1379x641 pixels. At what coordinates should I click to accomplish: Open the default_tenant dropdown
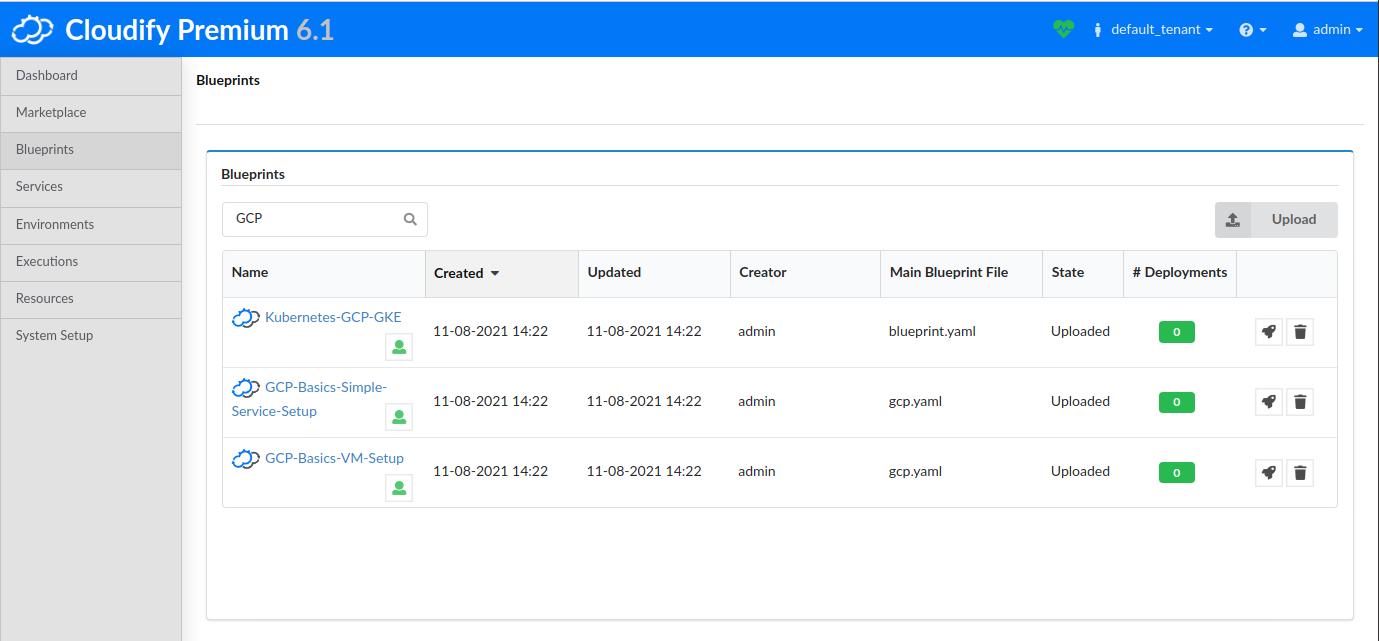coord(1153,30)
